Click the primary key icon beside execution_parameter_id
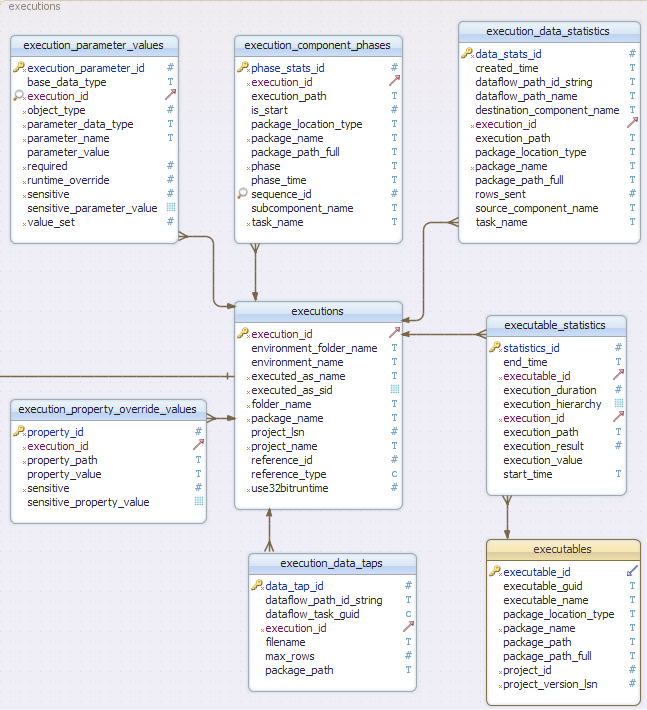Viewport: 647px width, 710px height. tap(19, 68)
